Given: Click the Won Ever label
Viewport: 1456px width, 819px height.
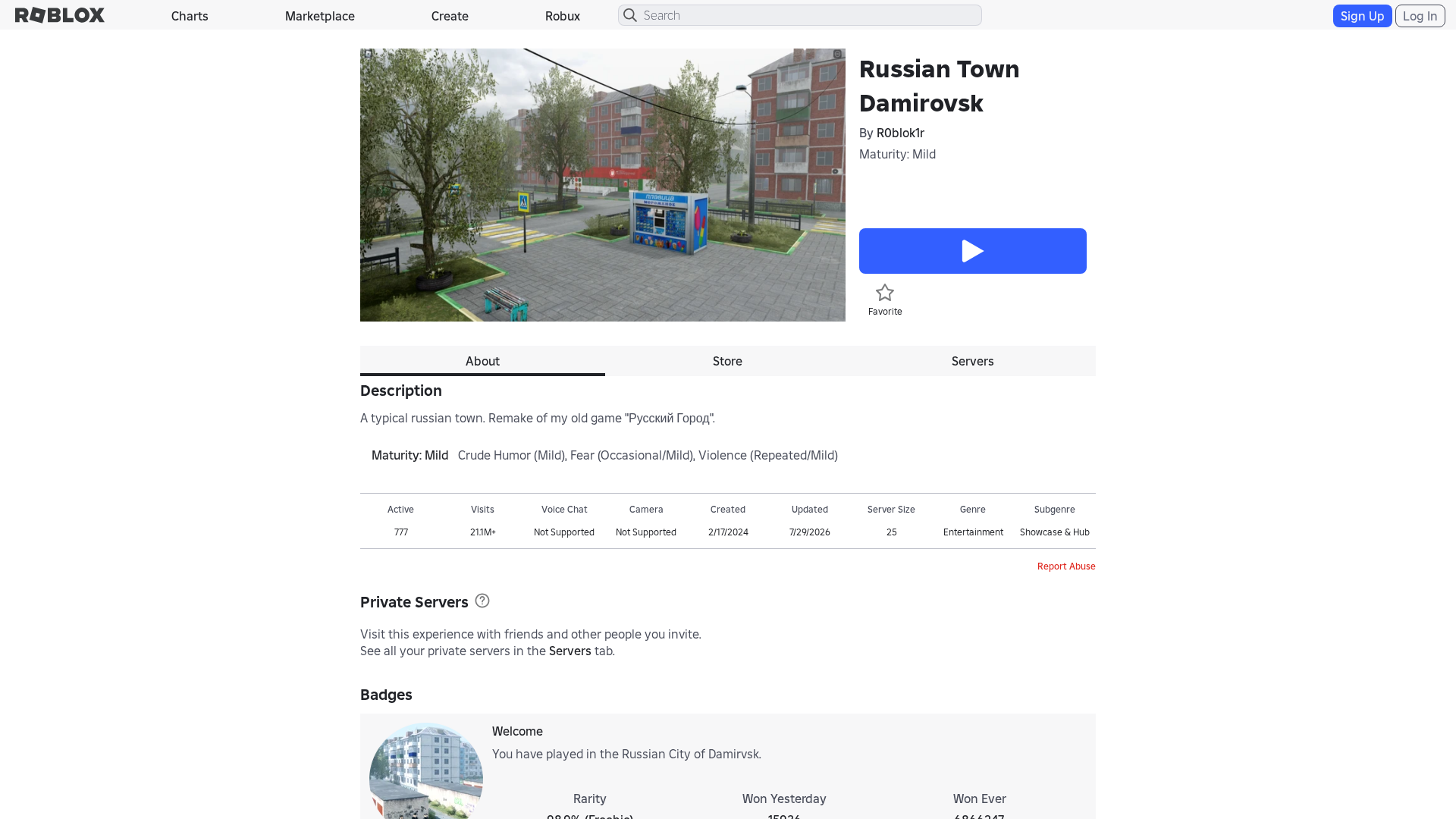Looking at the screenshot, I should 980,799.
